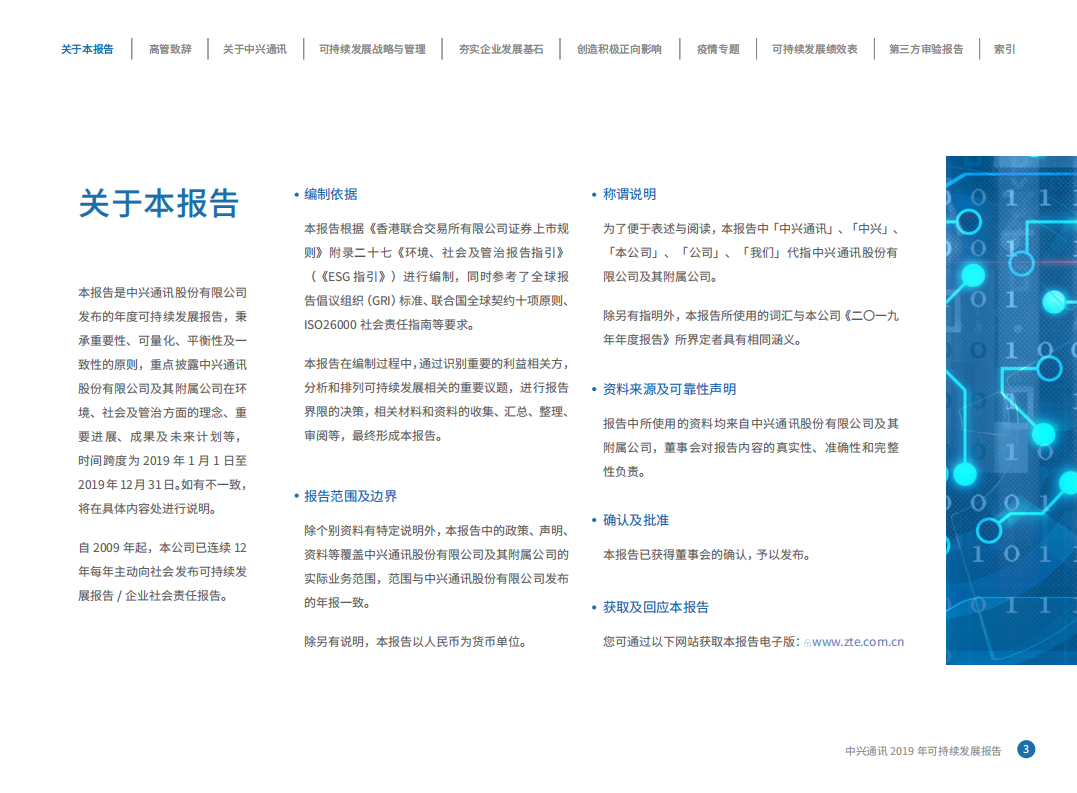Jump to the 索引 index section

tap(1004, 47)
